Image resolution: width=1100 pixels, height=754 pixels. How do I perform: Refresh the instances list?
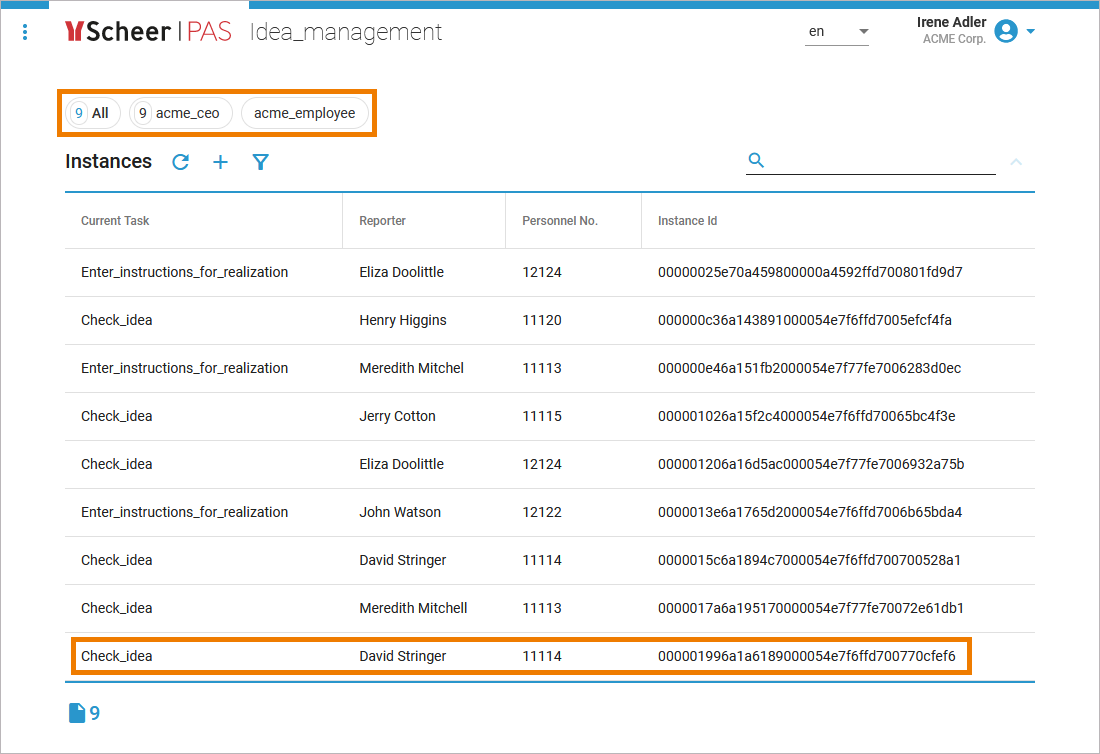pyautogui.click(x=180, y=162)
